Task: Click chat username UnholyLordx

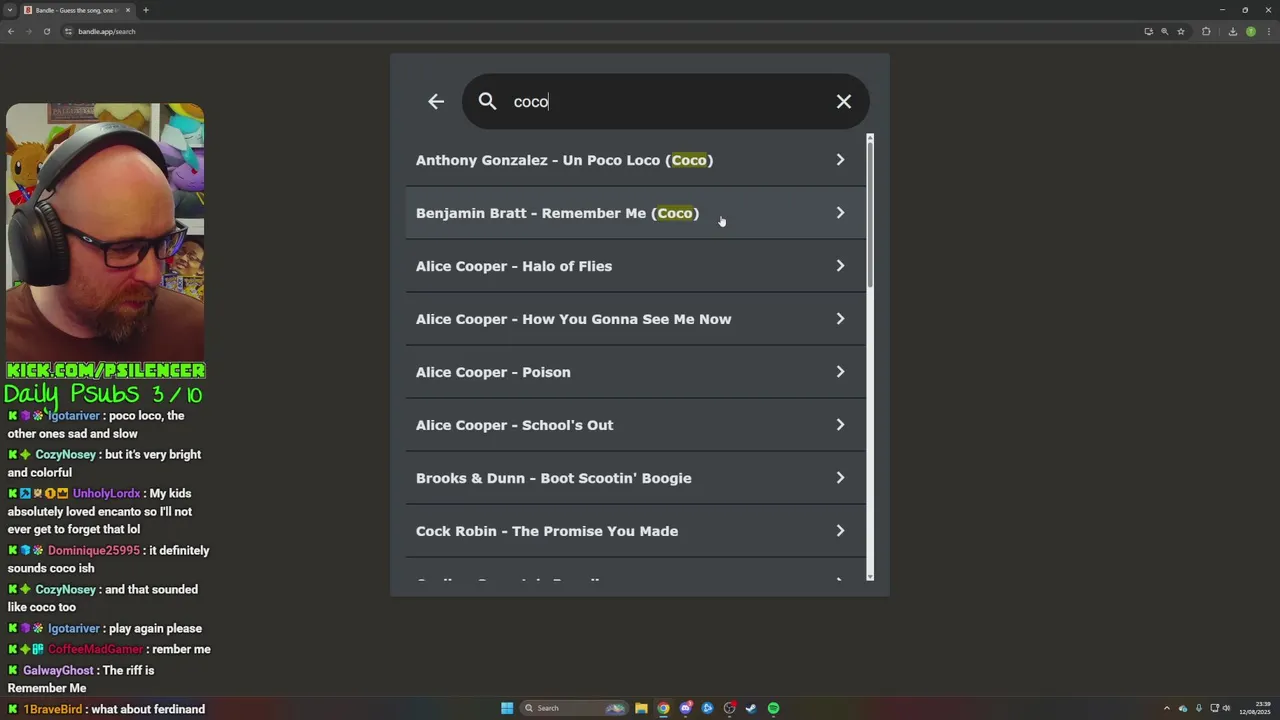Action: tap(106, 493)
